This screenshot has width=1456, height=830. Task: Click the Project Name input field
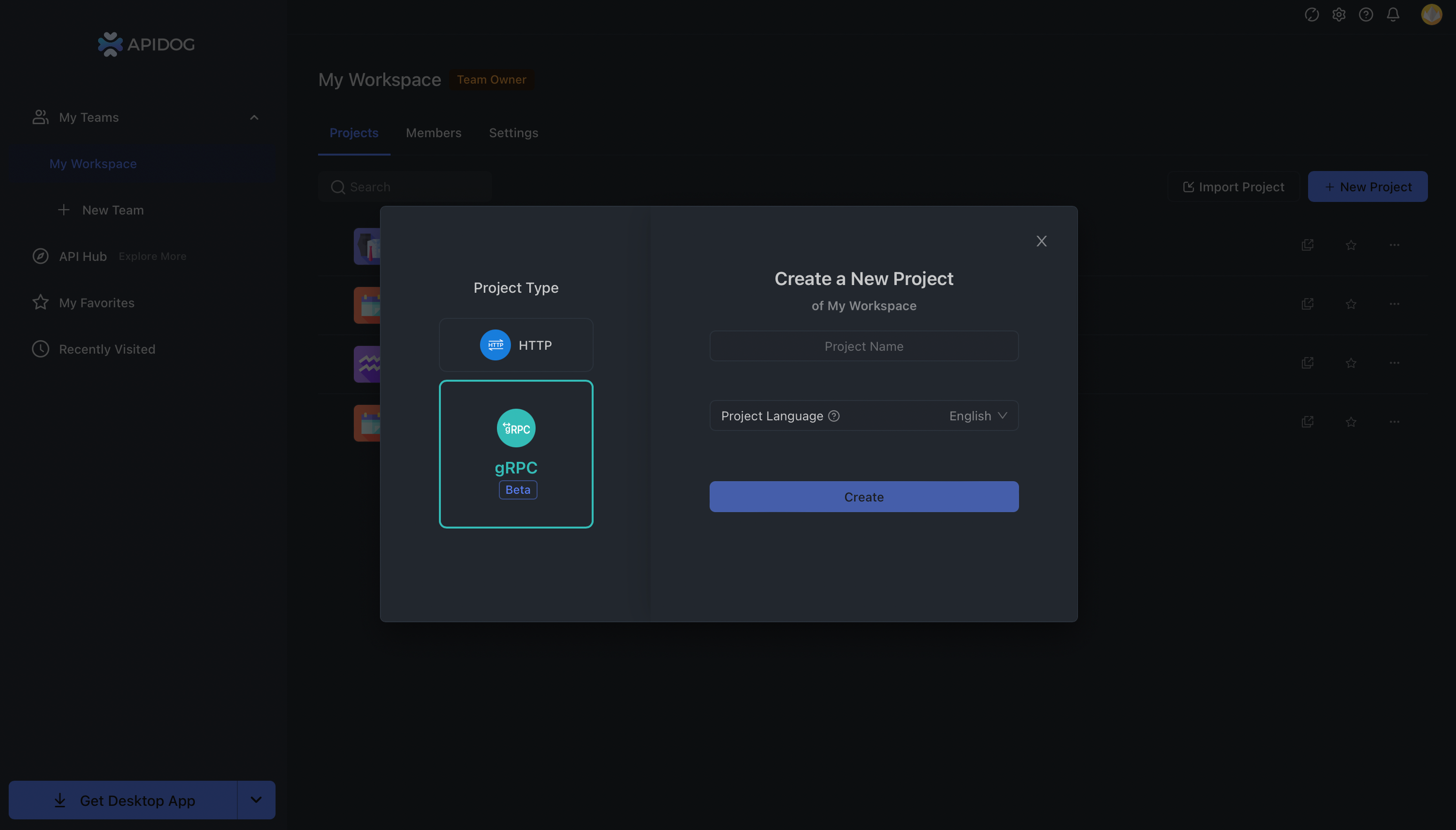pyautogui.click(x=863, y=346)
